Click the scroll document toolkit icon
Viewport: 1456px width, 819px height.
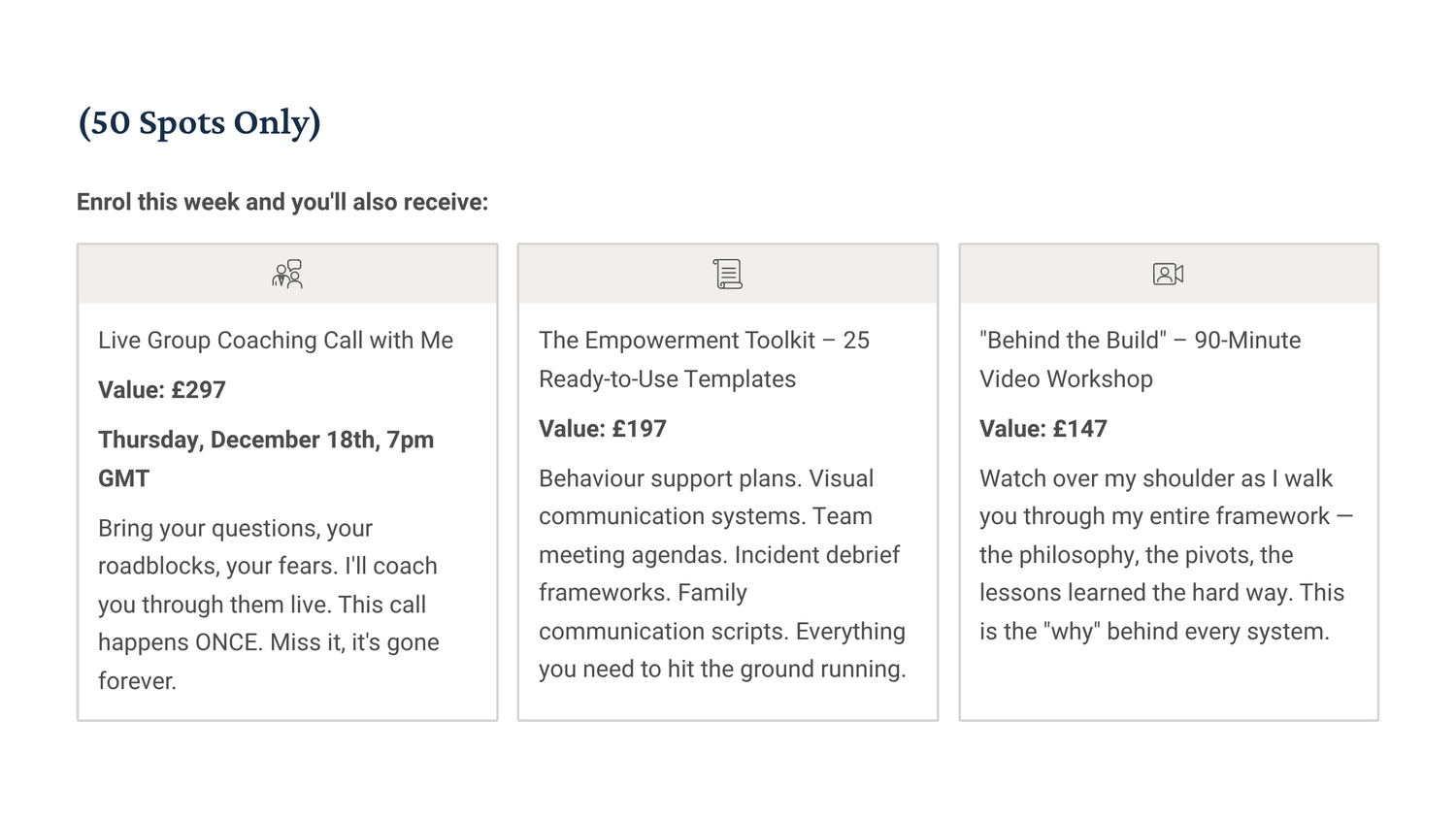click(x=728, y=275)
